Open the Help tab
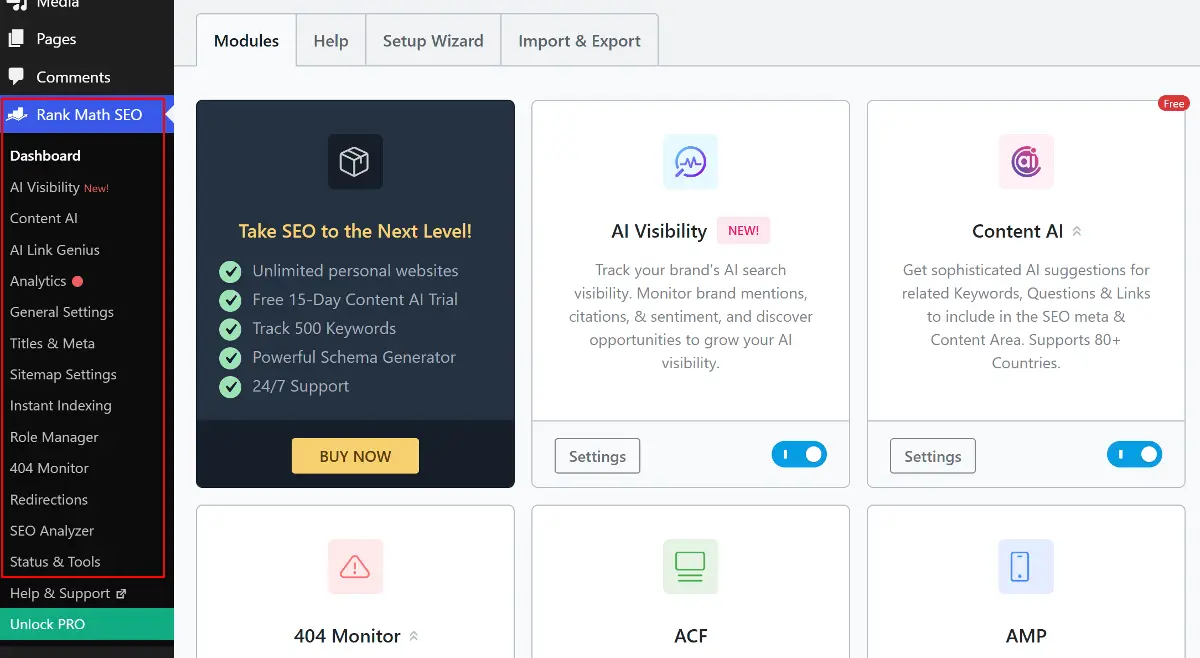 331,41
